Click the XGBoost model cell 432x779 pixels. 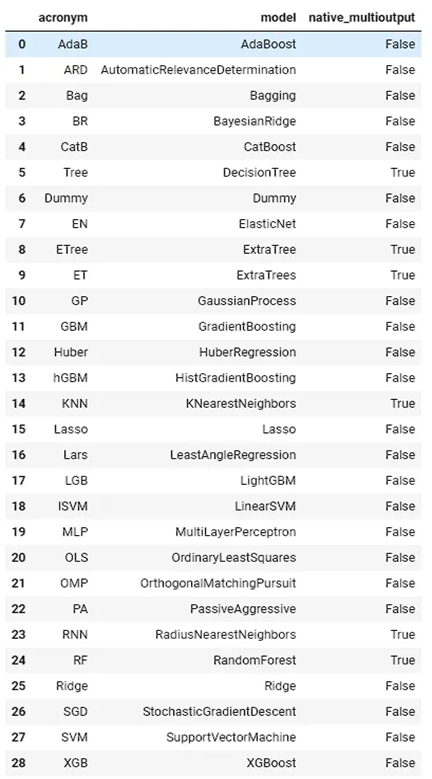271,763
